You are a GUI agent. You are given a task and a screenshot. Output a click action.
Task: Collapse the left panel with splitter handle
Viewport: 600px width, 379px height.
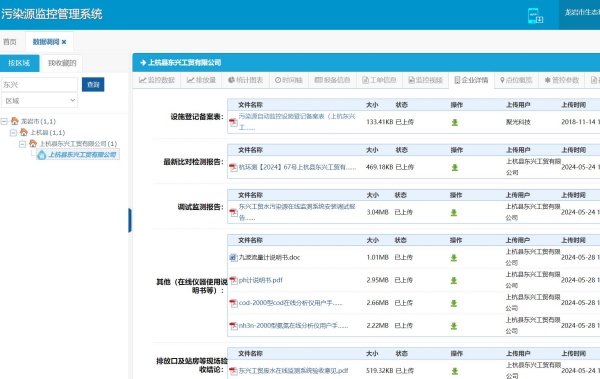point(130,221)
